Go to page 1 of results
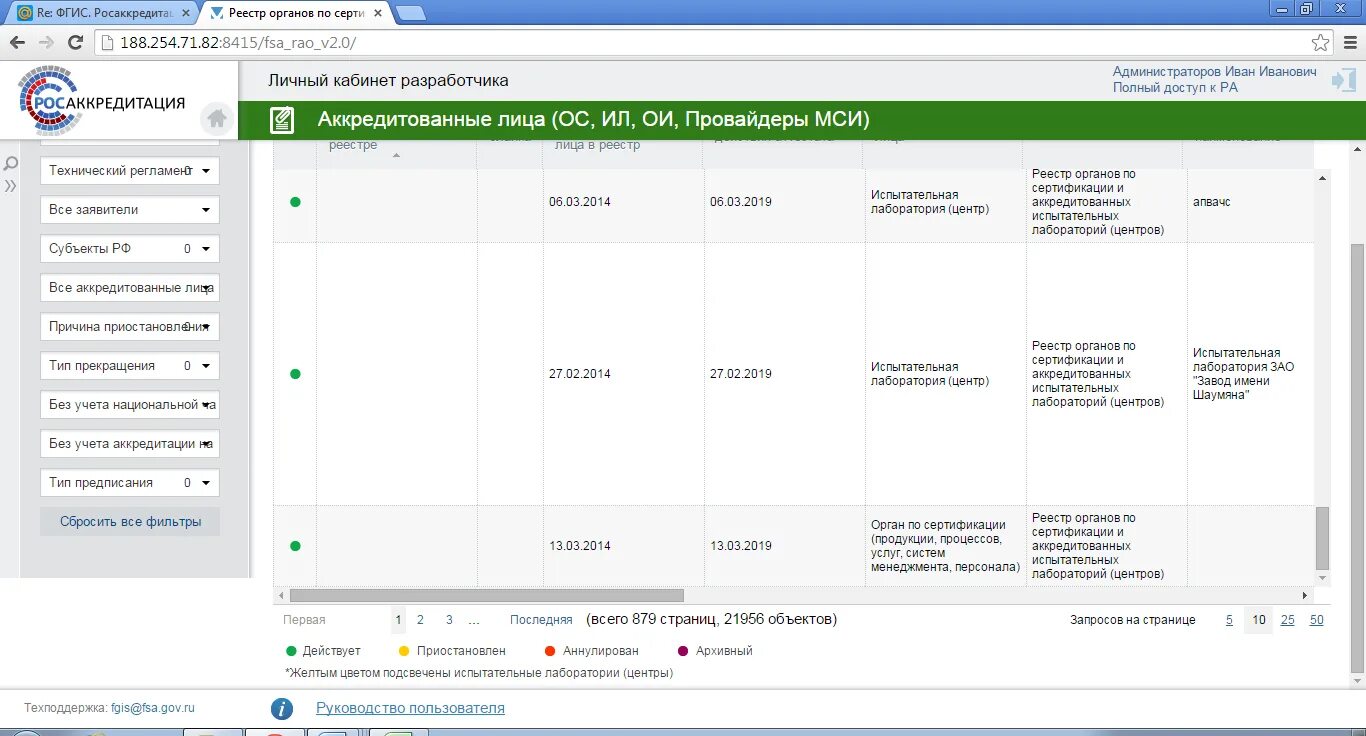Viewport: 1366px width, 736px height. click(398, 620)
